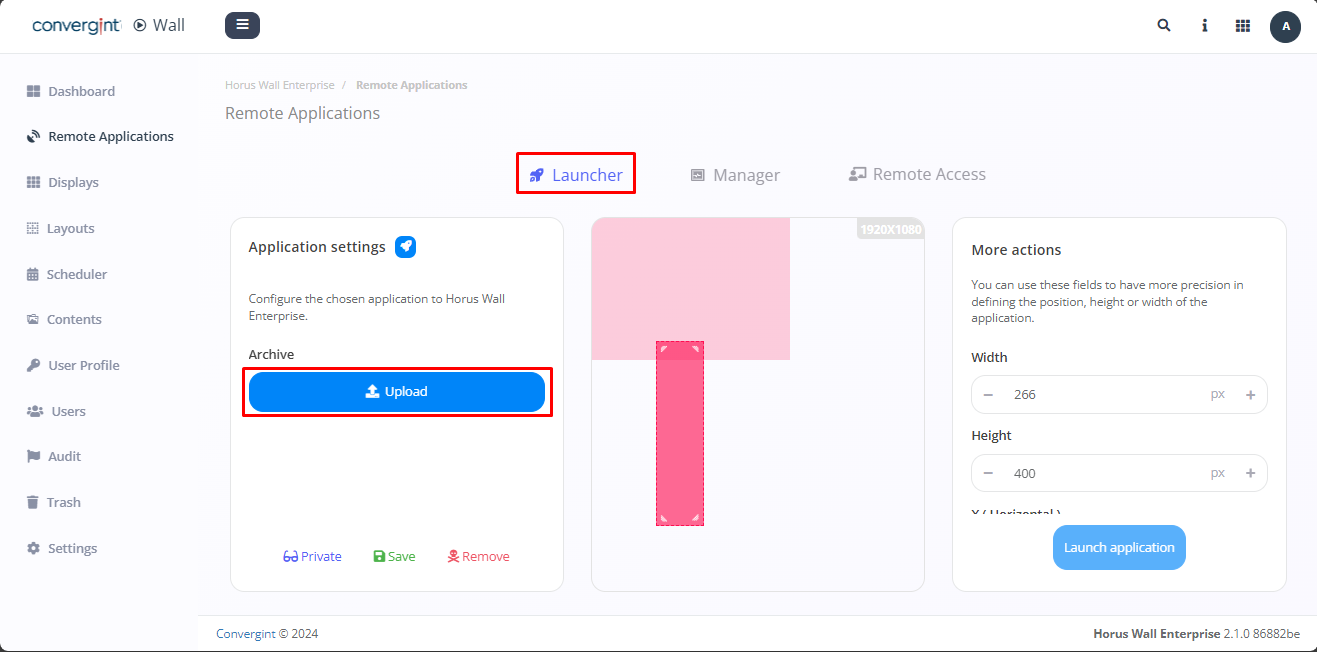Remove the application configuration
Viewport: 1317px width, 652px height.
tap(478, 557)
